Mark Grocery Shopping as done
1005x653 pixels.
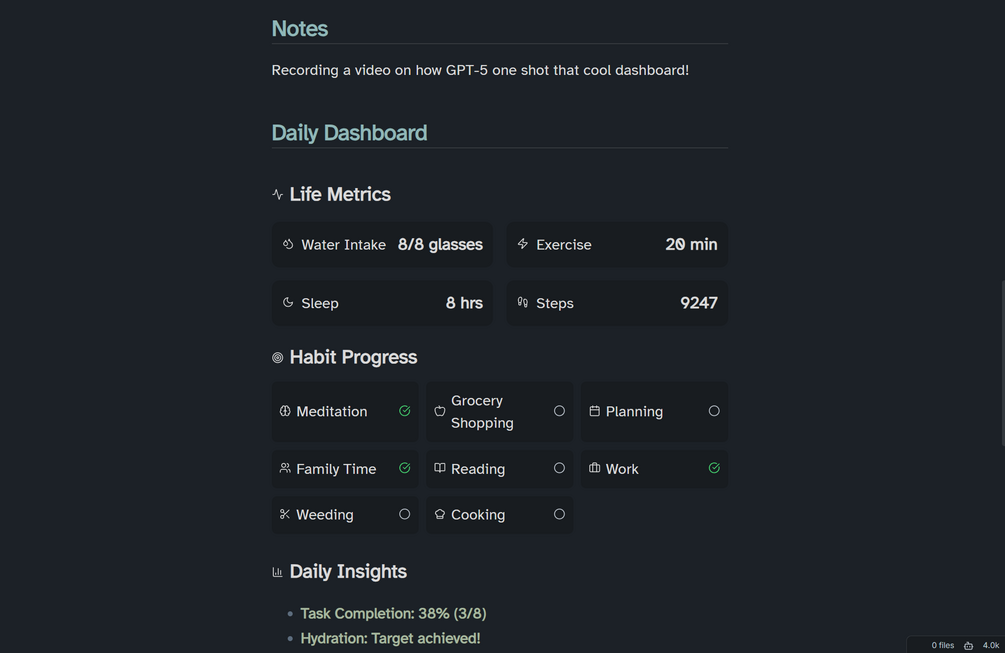559,411
